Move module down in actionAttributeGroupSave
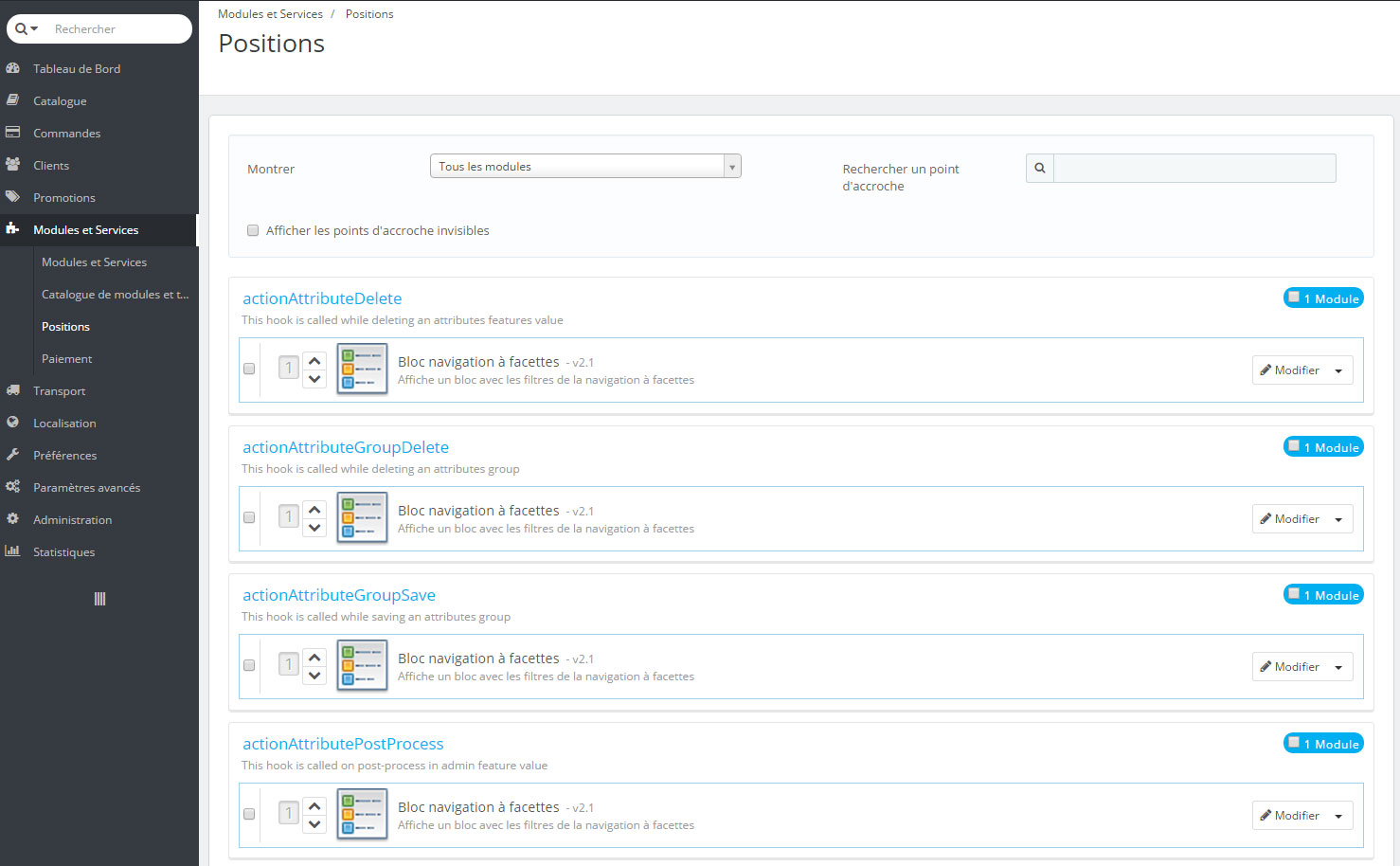The height and width of the screenshot is (866, 1400). pos(314,676)
